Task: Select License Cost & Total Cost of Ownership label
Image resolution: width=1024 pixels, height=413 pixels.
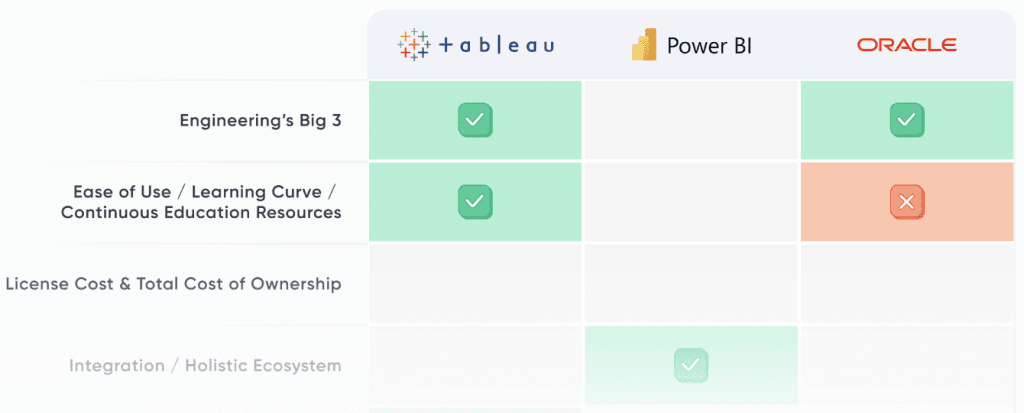Action: click(173, 284)
